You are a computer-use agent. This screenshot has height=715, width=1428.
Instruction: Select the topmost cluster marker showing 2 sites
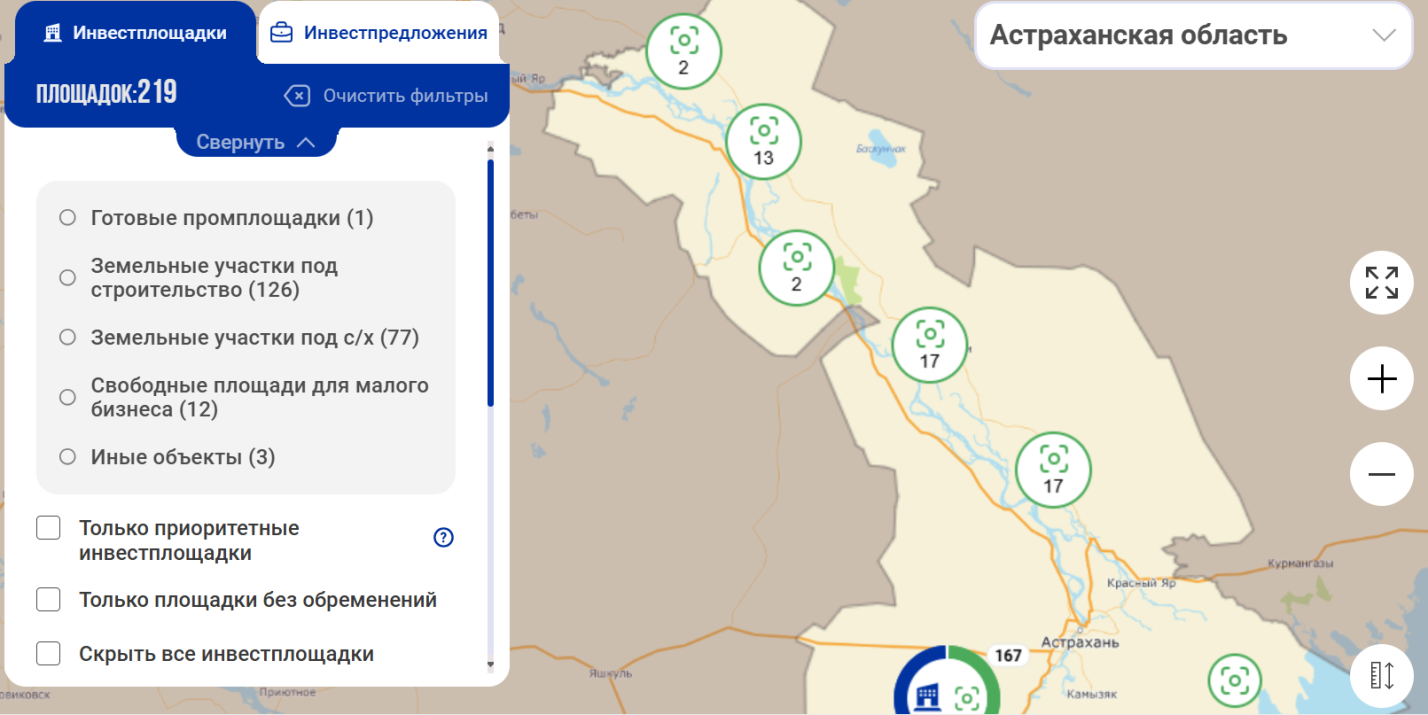point(684,50)
